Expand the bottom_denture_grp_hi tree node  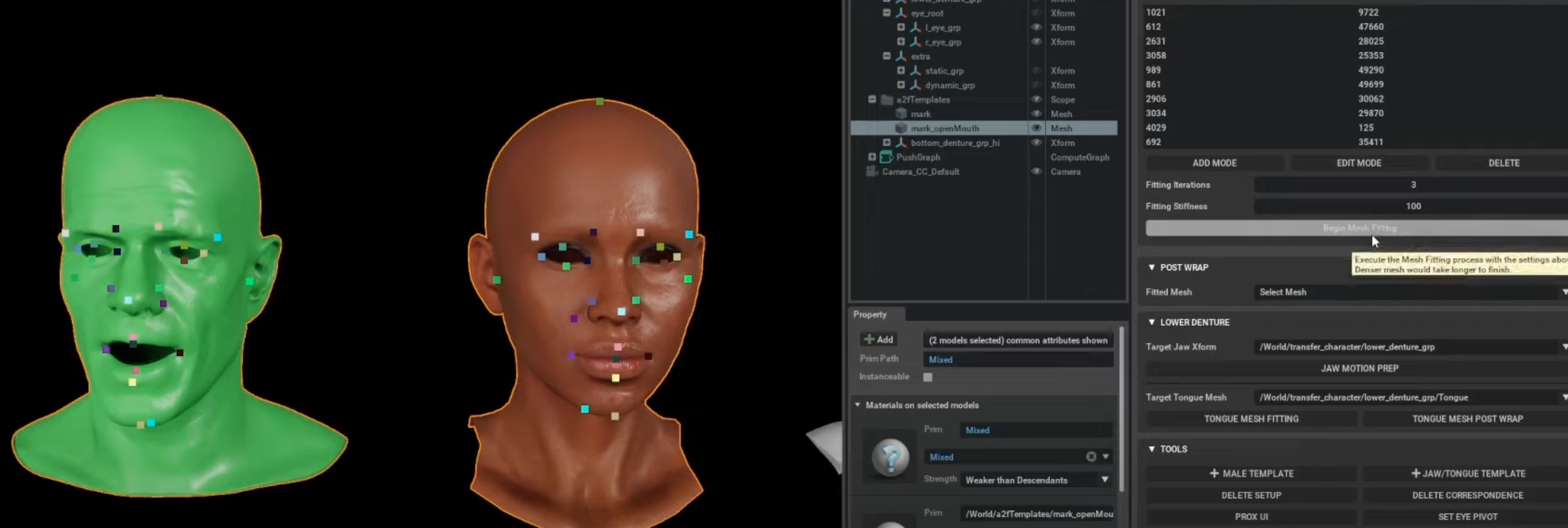pos(886,143)
